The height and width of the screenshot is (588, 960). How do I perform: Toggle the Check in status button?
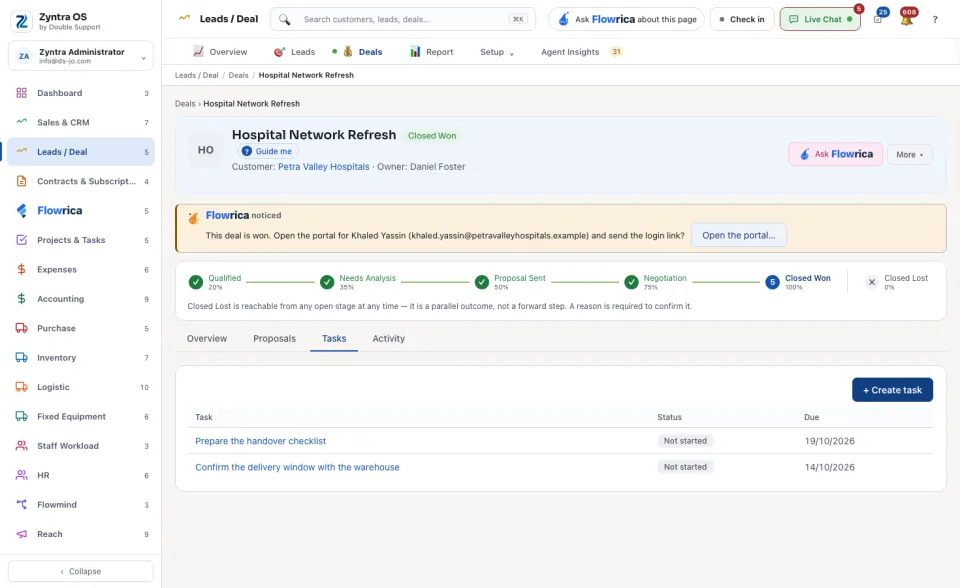tap(742, 20)
